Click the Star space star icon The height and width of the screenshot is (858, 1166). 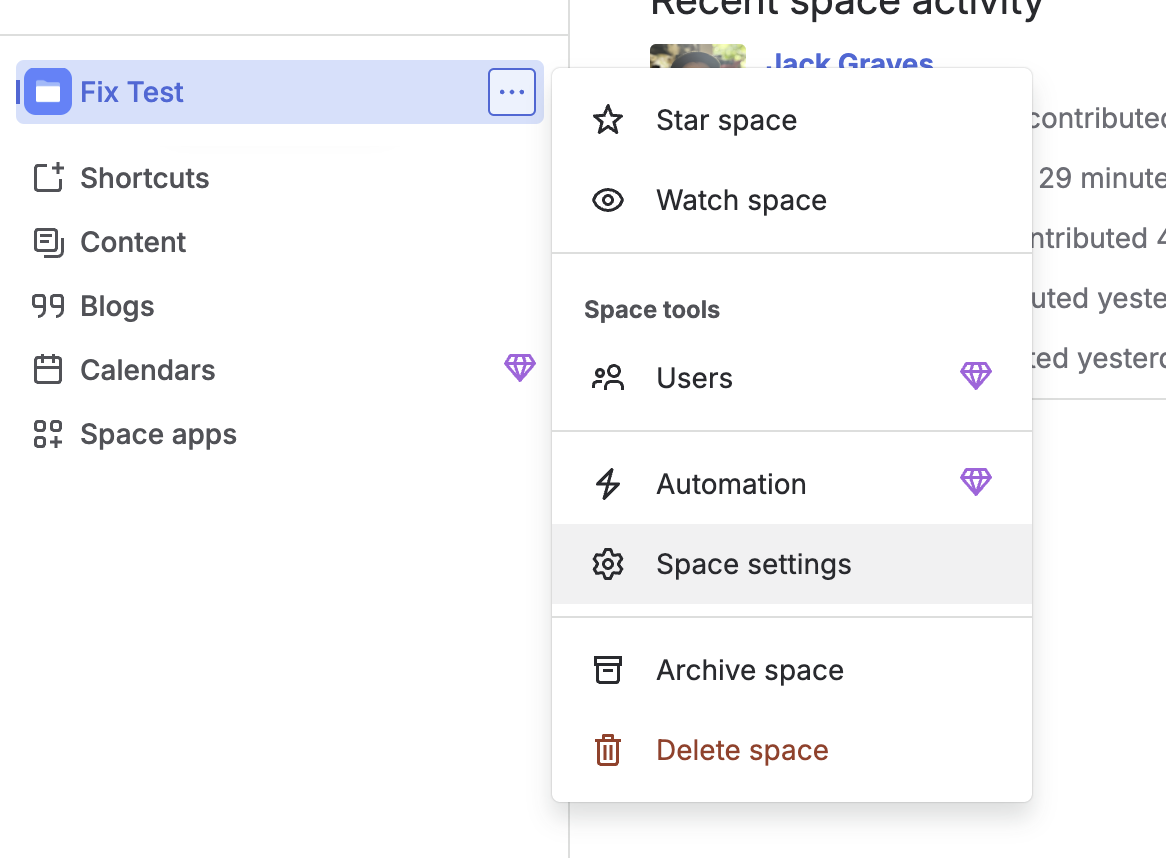click(608, 119)
